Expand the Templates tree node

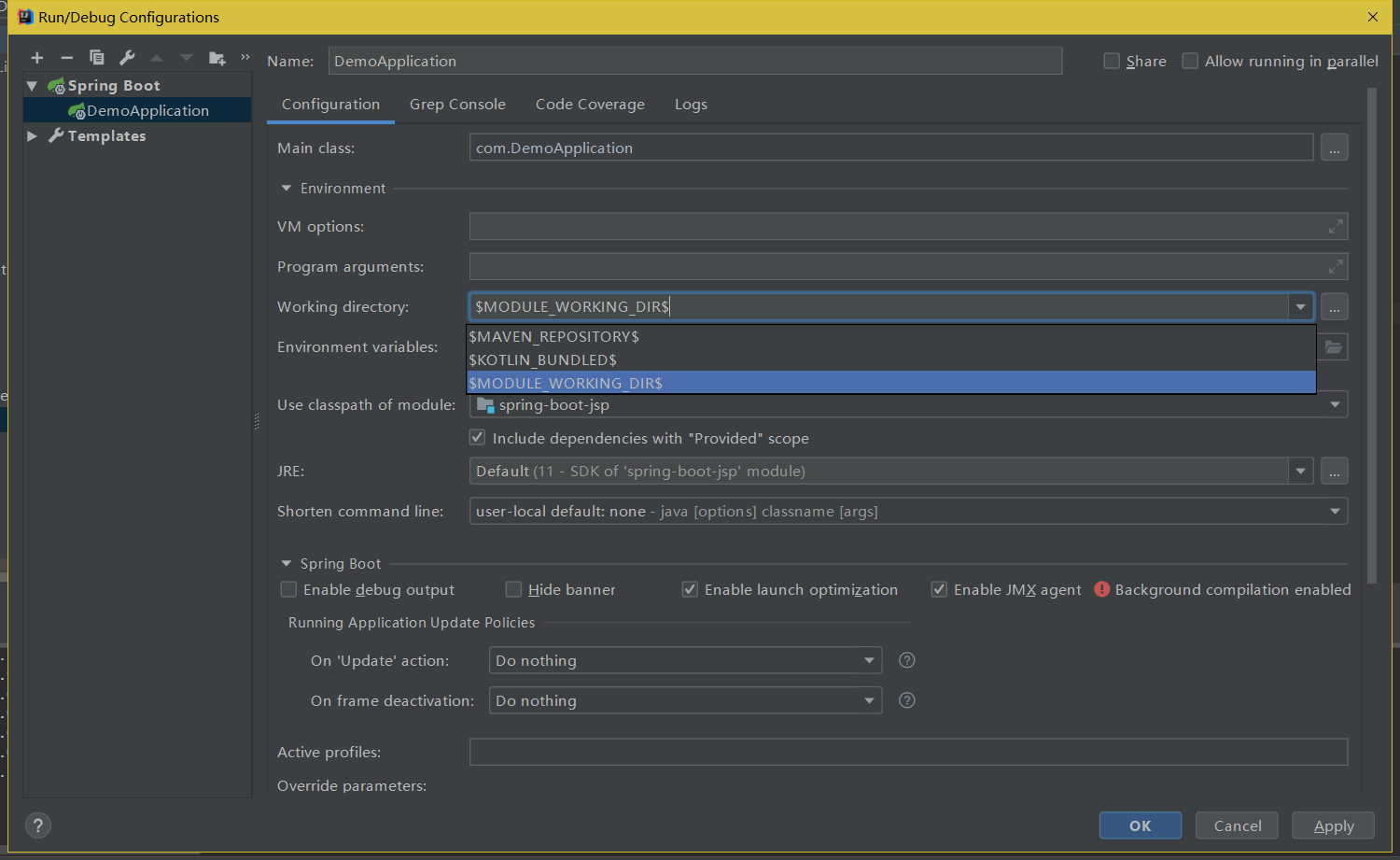click(x=32, y=135)
